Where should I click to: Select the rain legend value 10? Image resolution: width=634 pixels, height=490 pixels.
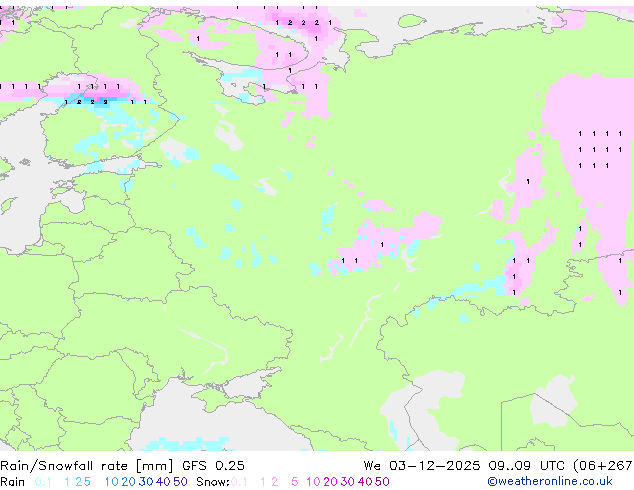(111, 482)
